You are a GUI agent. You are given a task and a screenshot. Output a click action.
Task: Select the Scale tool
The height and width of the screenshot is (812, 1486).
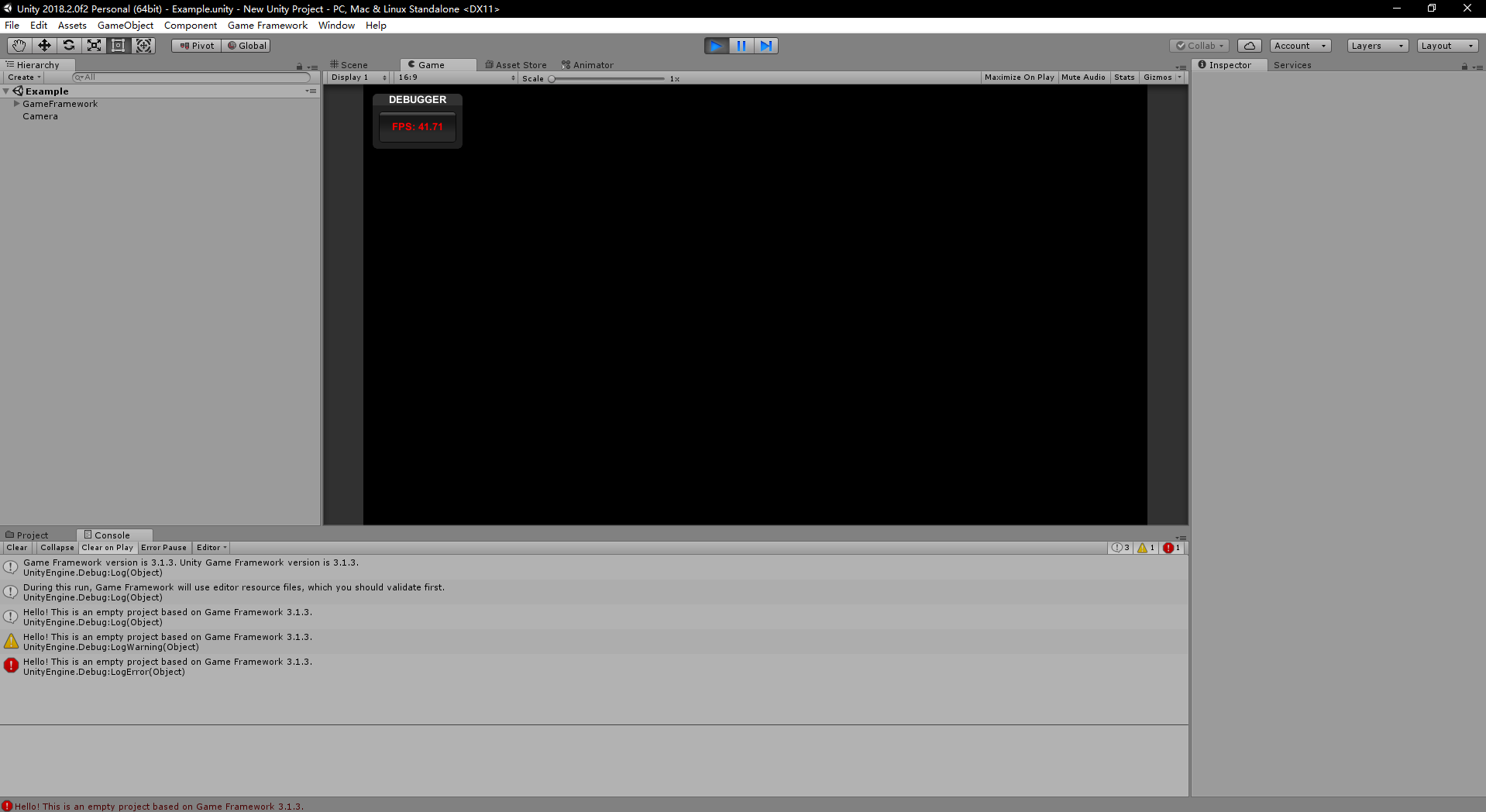tap(94, 46)
